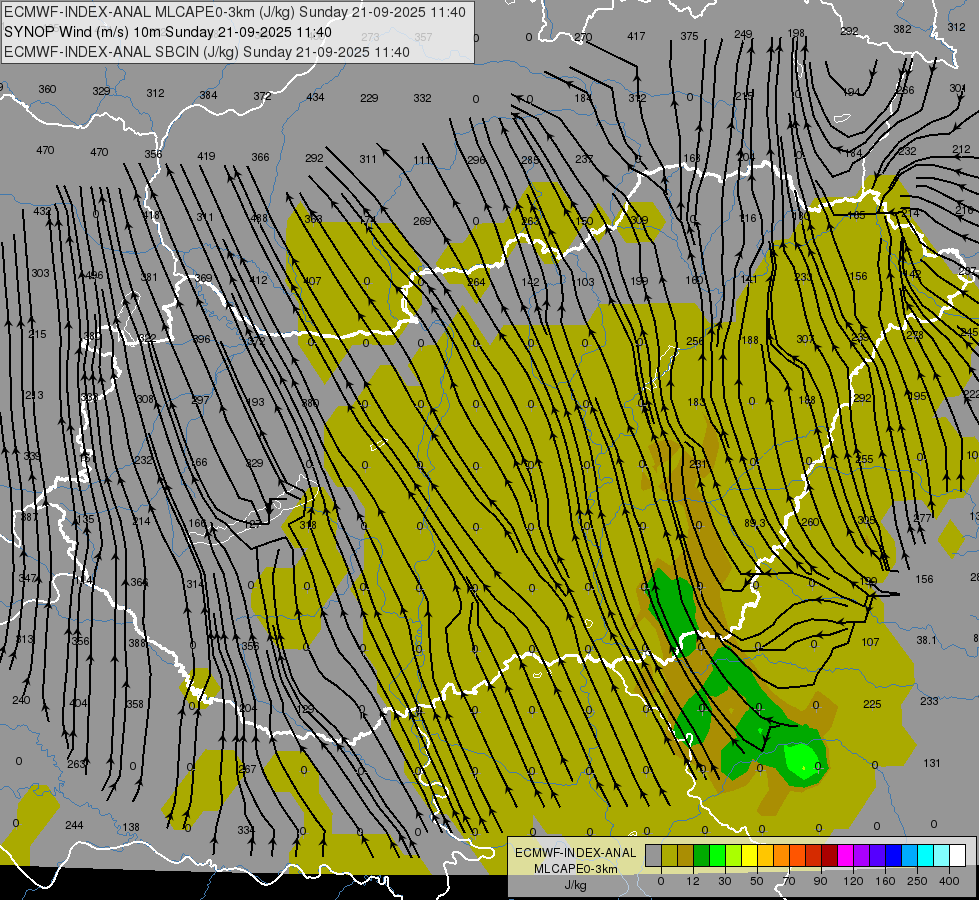Click the amber swatch right of 50
The image size is (979, 900).
[x=766, y=856]
